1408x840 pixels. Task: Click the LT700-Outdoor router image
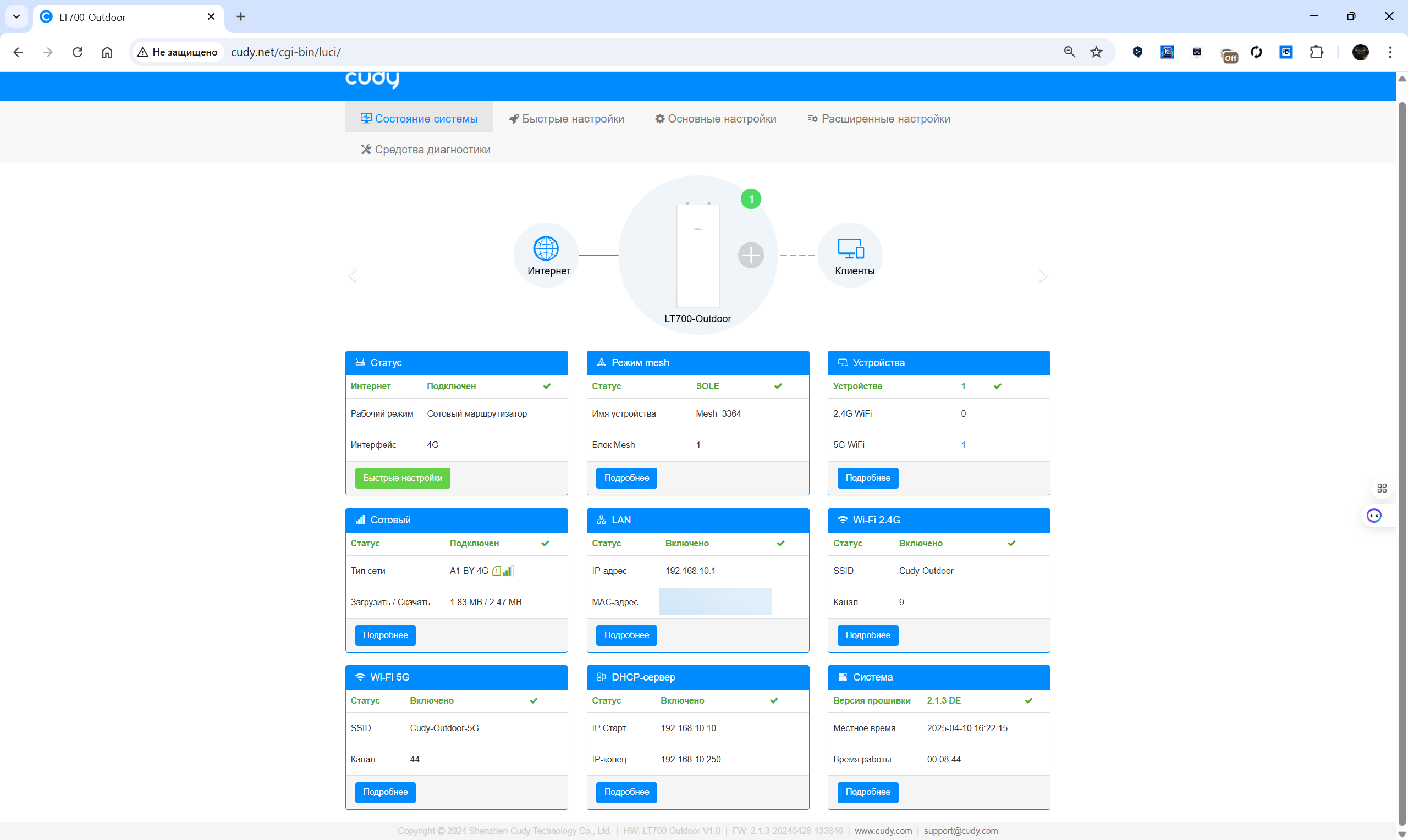click(697, 256)
